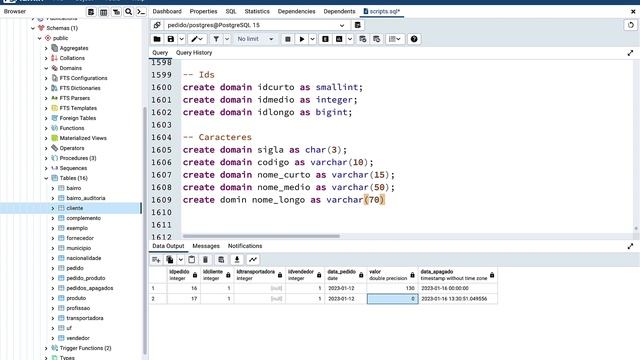Select row 2 via its row number

158,299
